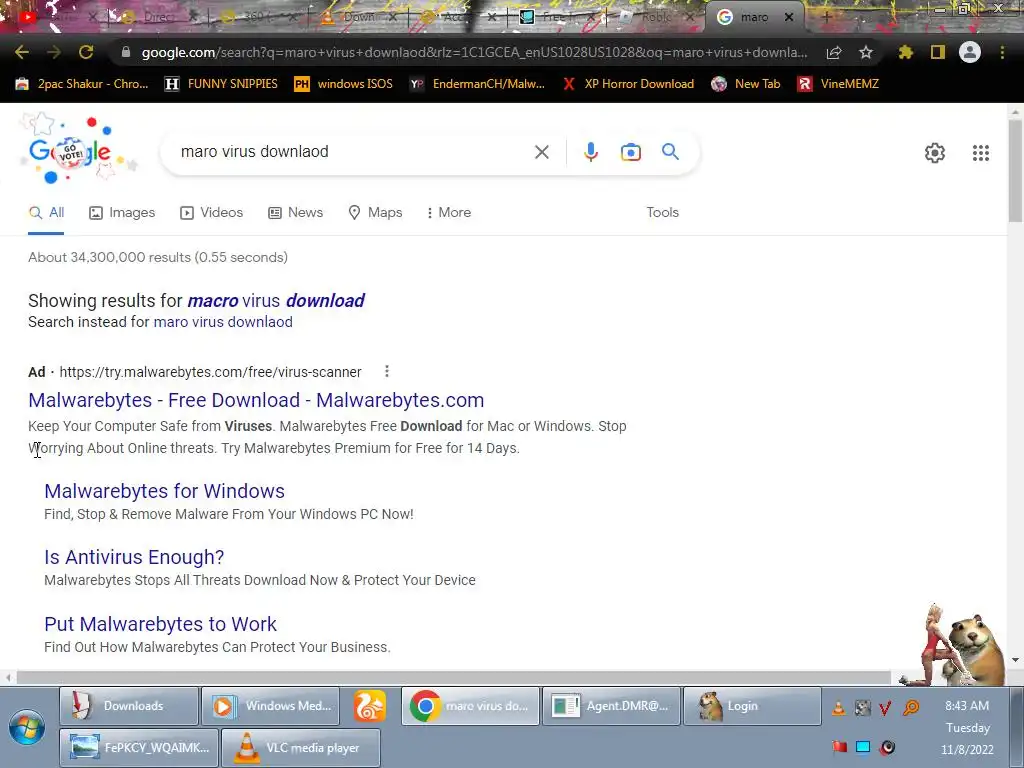This screenshot has width=1024, height=768.
Task: Bookmark this tab with the star icon
Action: [866, 52]
